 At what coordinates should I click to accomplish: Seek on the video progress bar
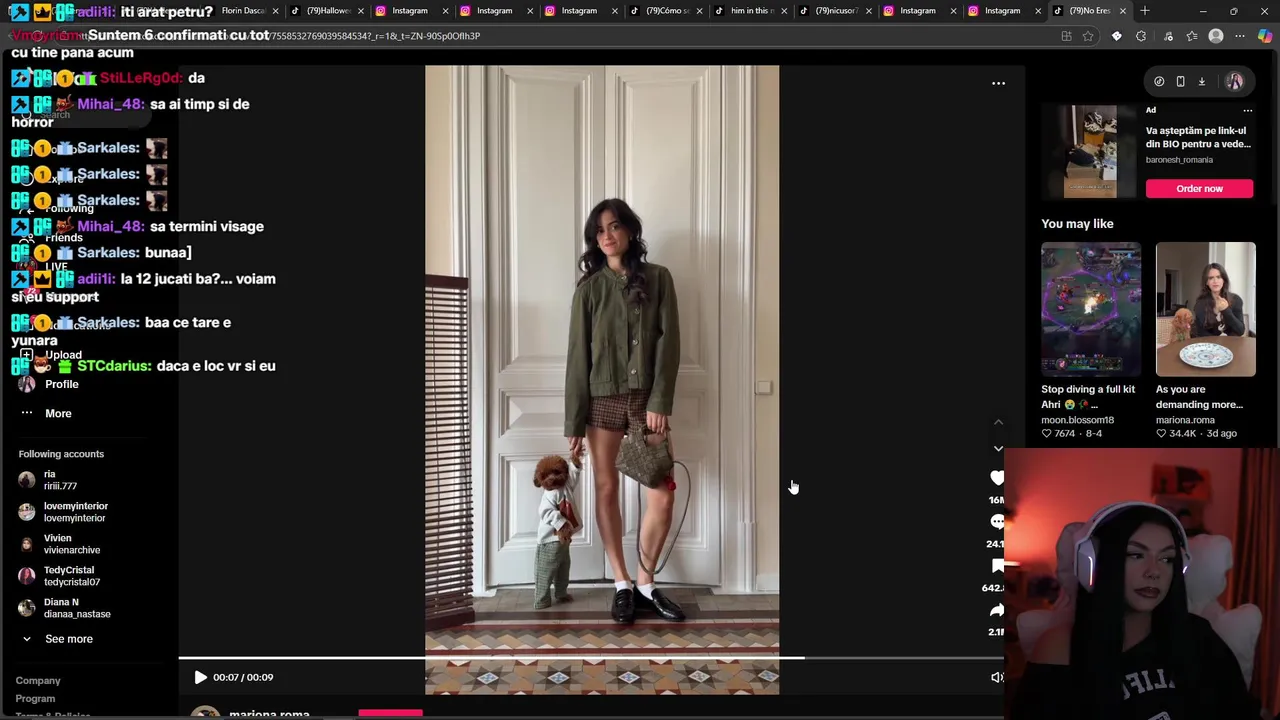coord(590,658)
